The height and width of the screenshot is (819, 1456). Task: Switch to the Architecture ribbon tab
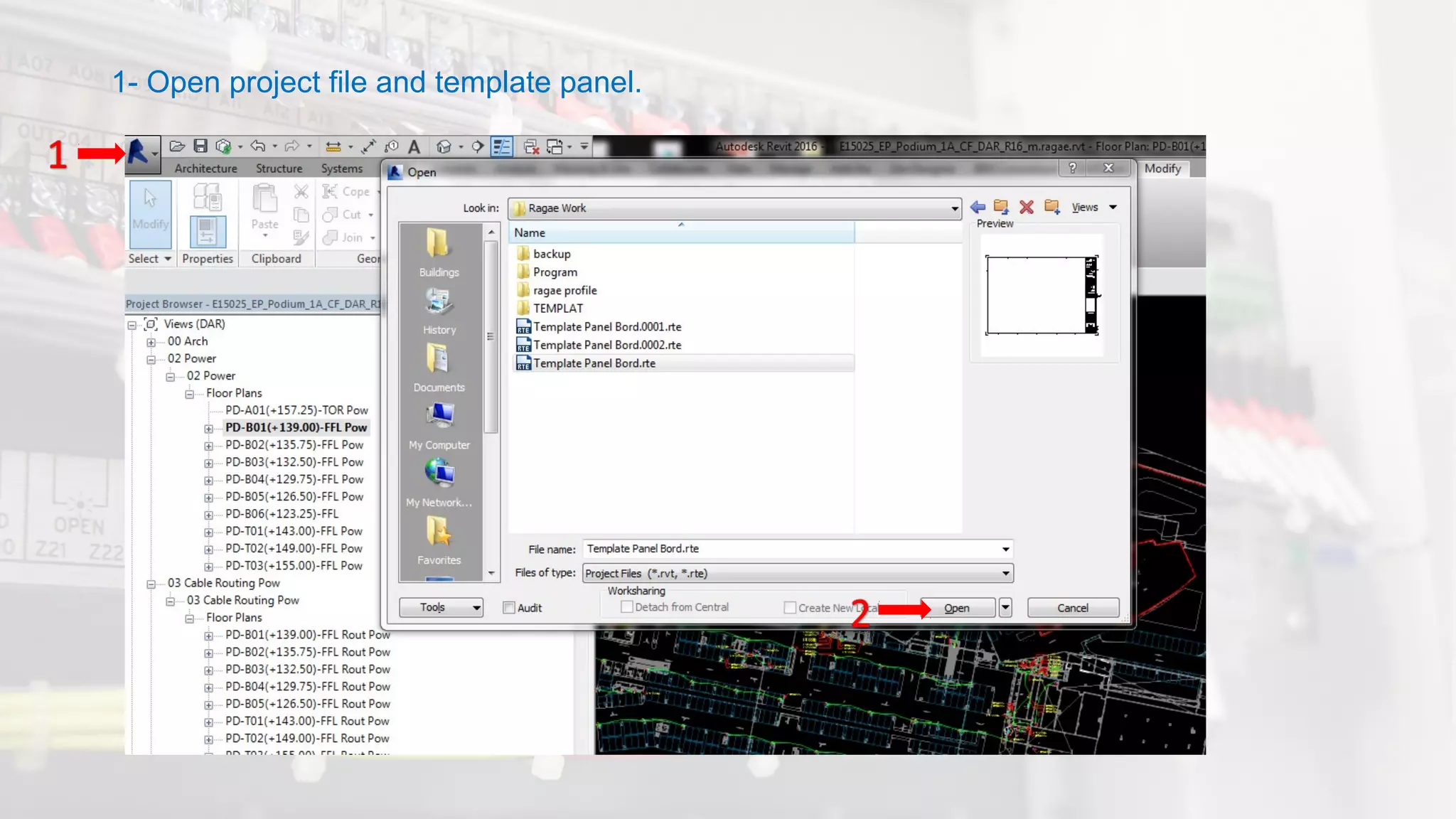point(205,168)
